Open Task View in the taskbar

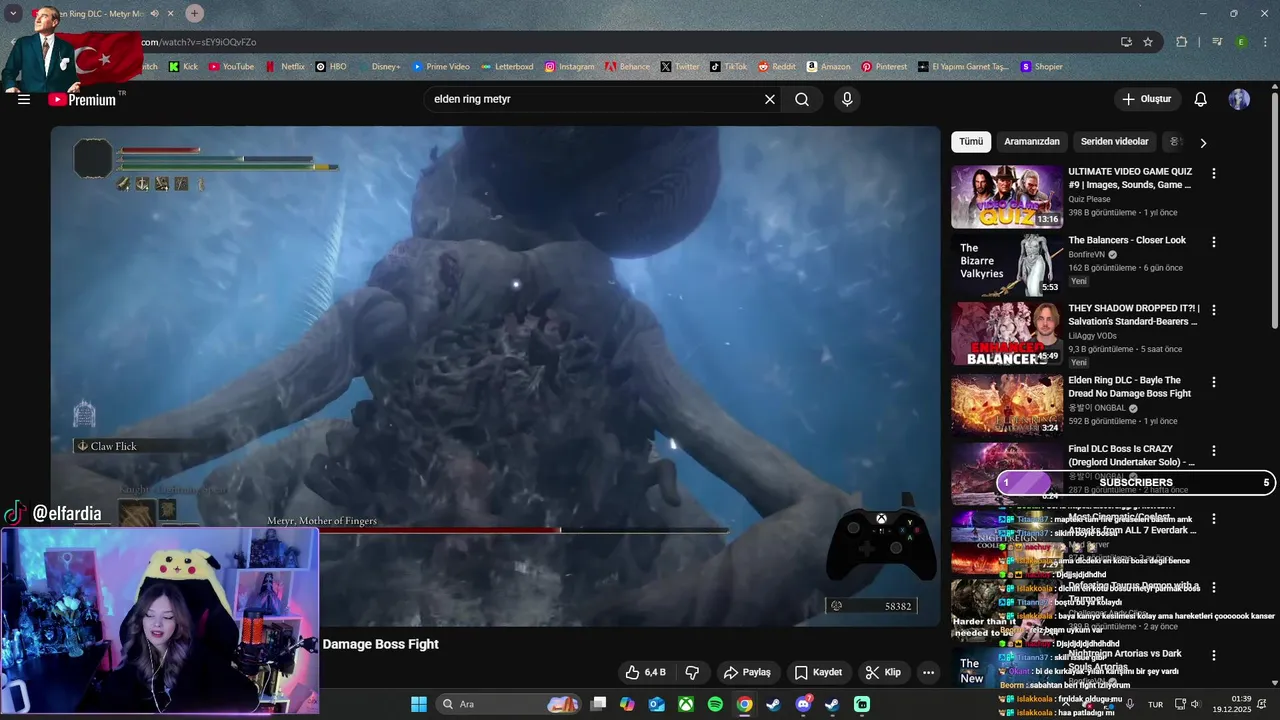click(598, 704)
